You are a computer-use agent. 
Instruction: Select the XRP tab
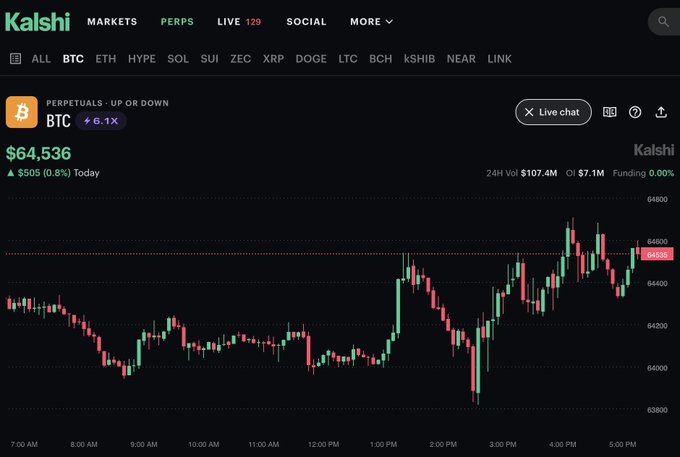click(x=273, y=59)
